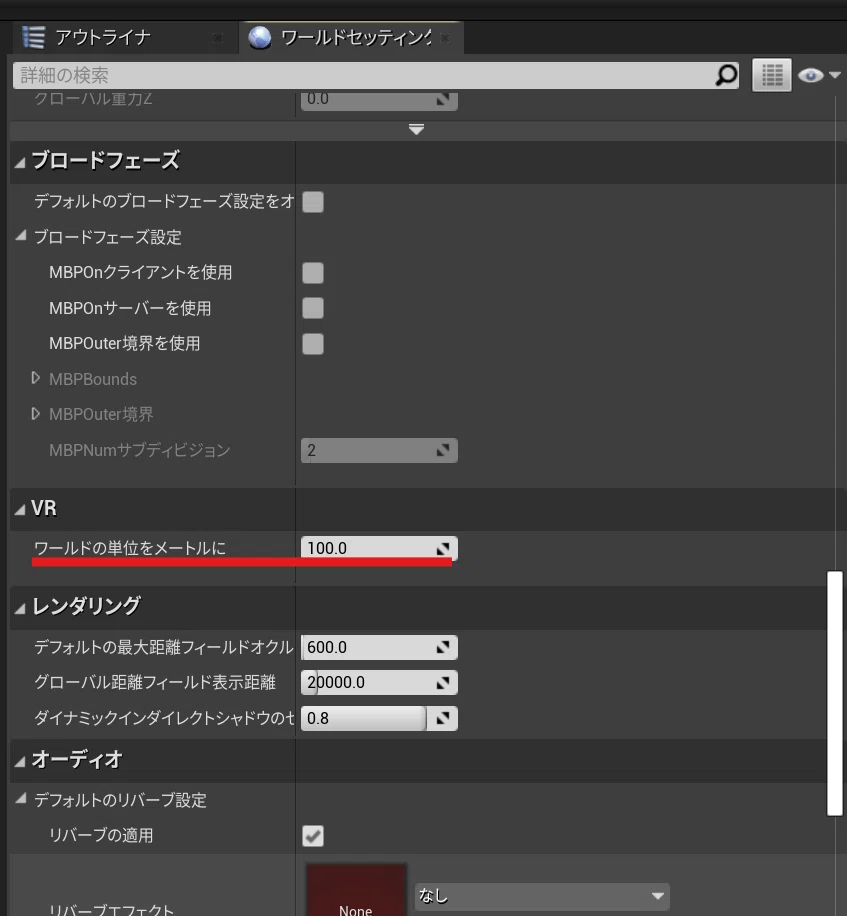Click the arrow icon in the 600.0 field
847x916 pixels.
(443, 647)
